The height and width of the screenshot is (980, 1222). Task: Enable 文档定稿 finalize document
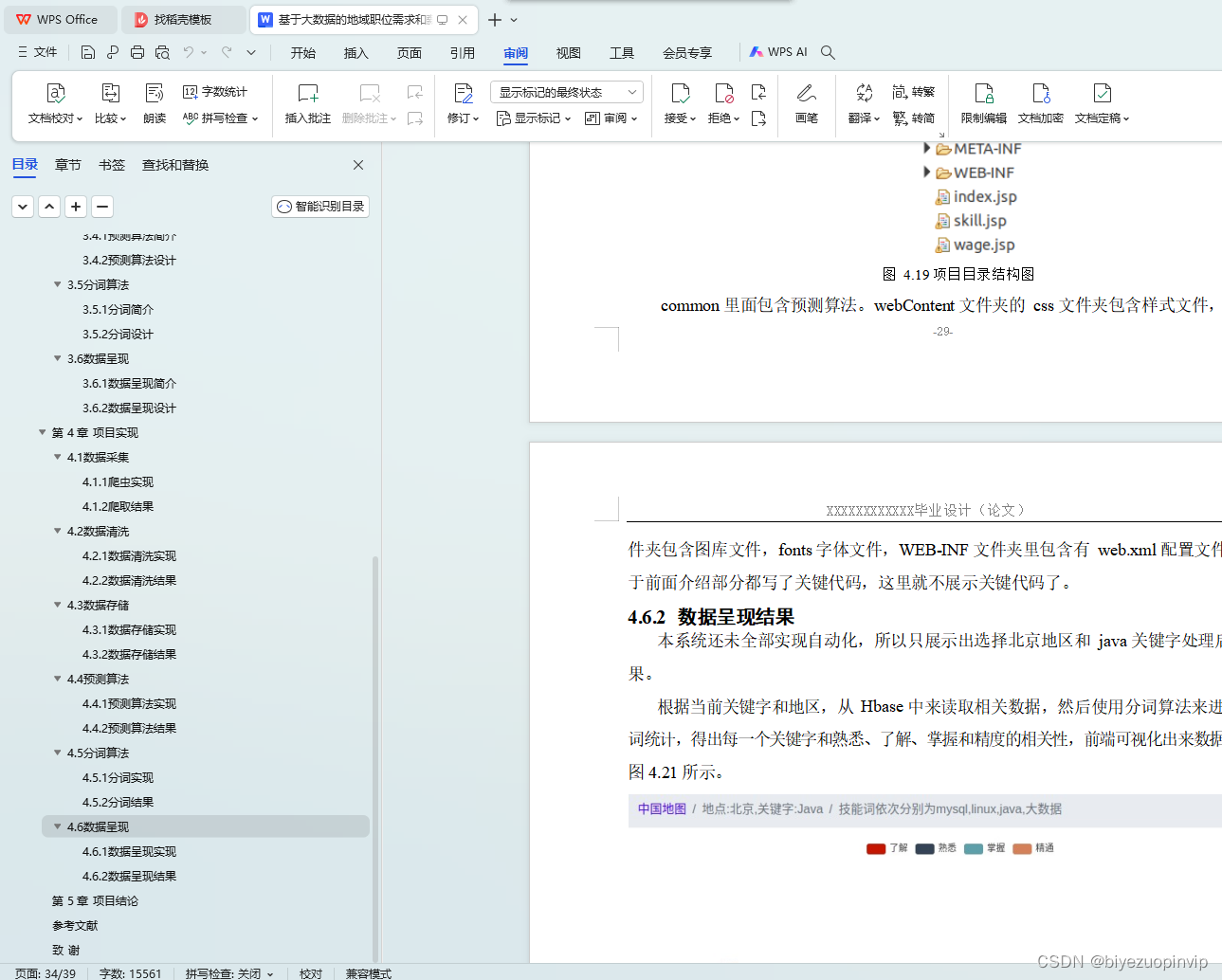coord(1102,104)
